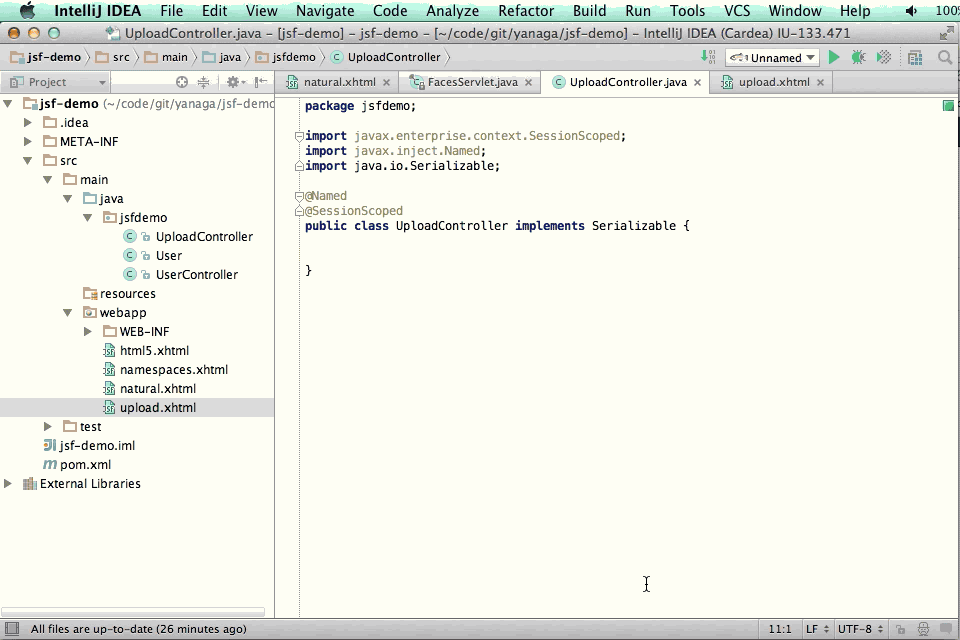This screenshot has width=960, height=640.
Task: Expand the WEB-INF folder
Action: pos(88,332)
